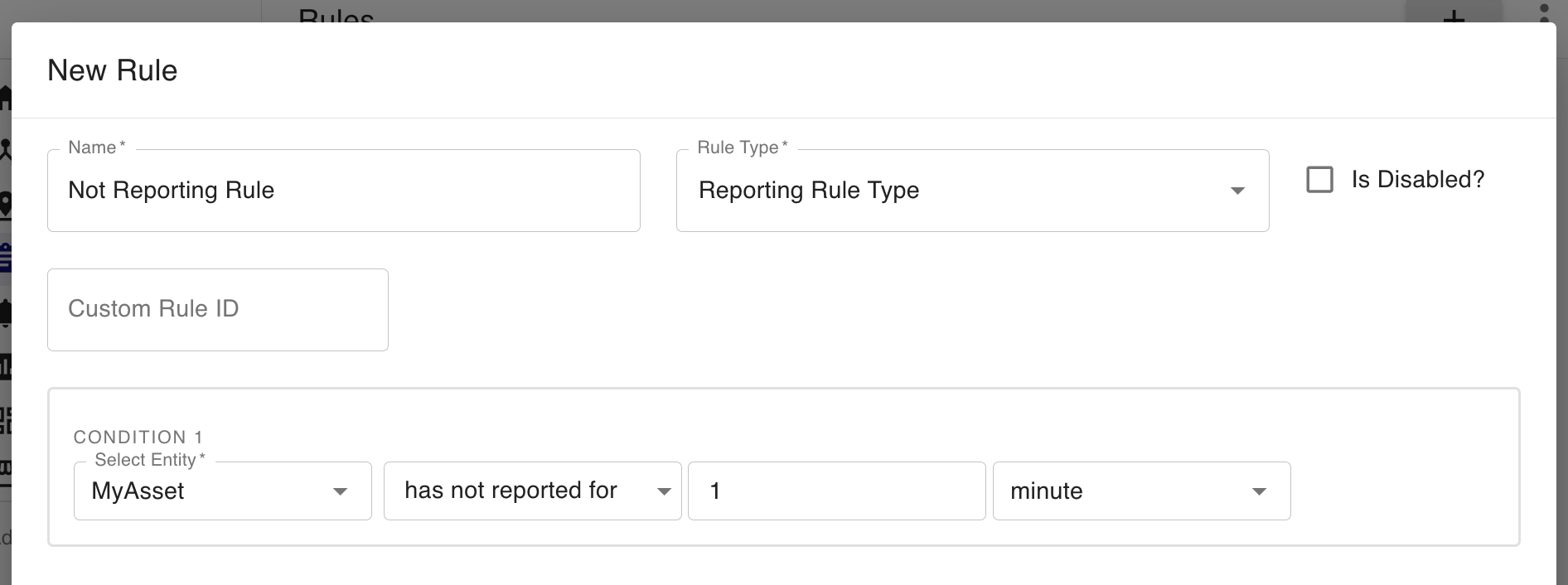Screen dimensions: 1568x585
Task: Click the home icon in the left sidebar
Action: pos(5,98)
